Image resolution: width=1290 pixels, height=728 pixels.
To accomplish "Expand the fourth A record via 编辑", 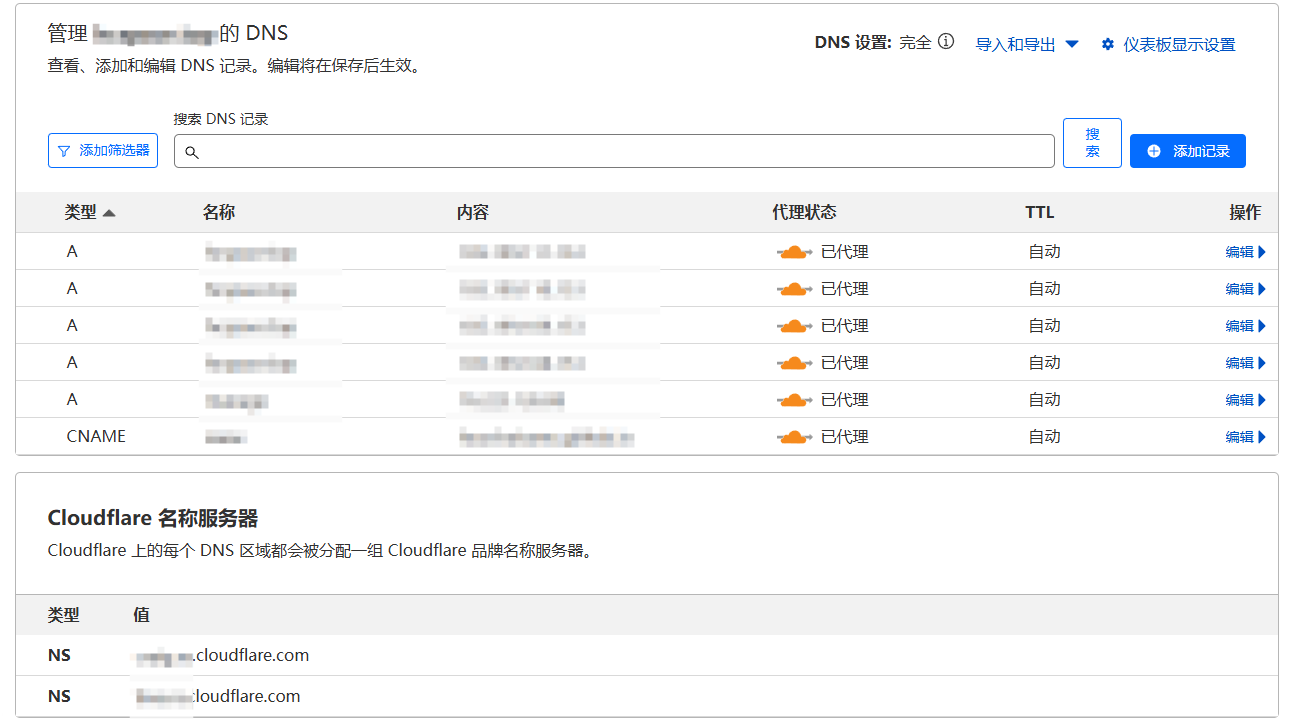I will tap(1246, 363).
